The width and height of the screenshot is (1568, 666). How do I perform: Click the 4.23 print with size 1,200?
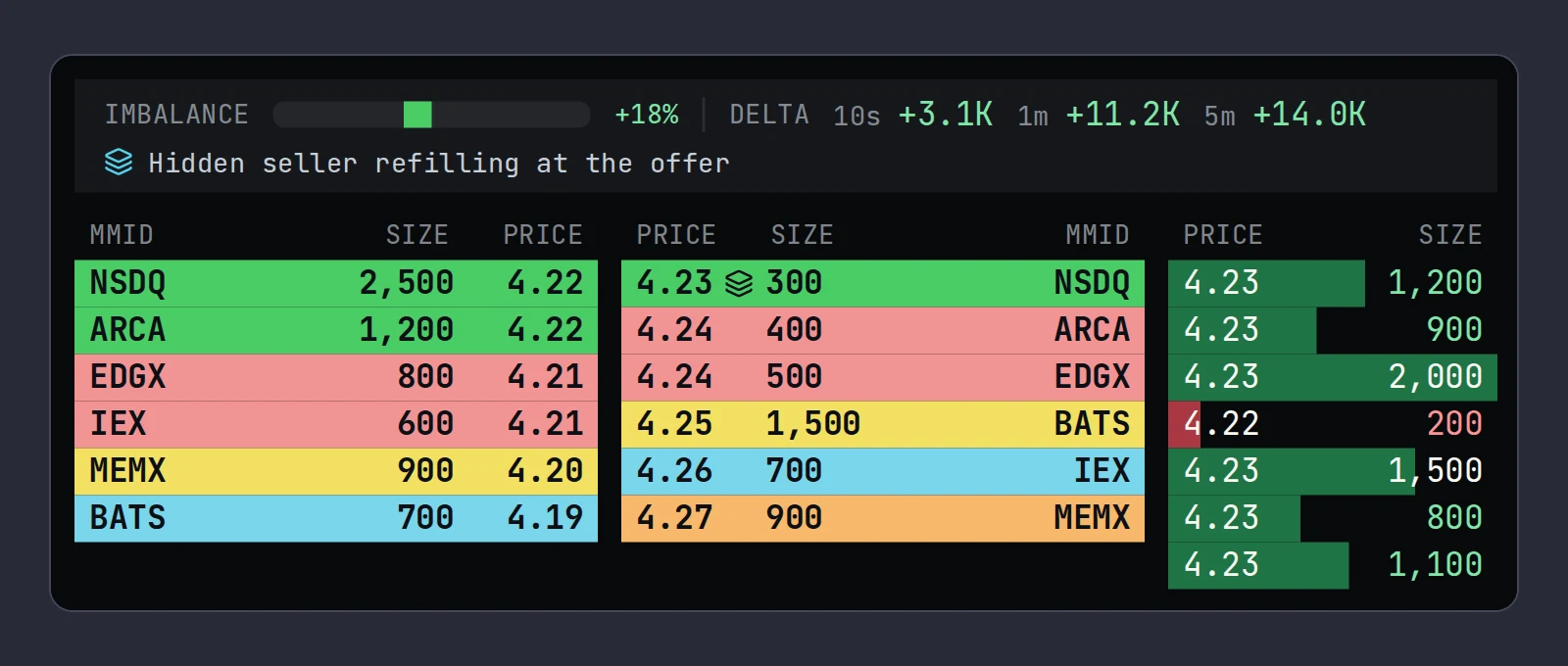click(x=1333, y=283)
